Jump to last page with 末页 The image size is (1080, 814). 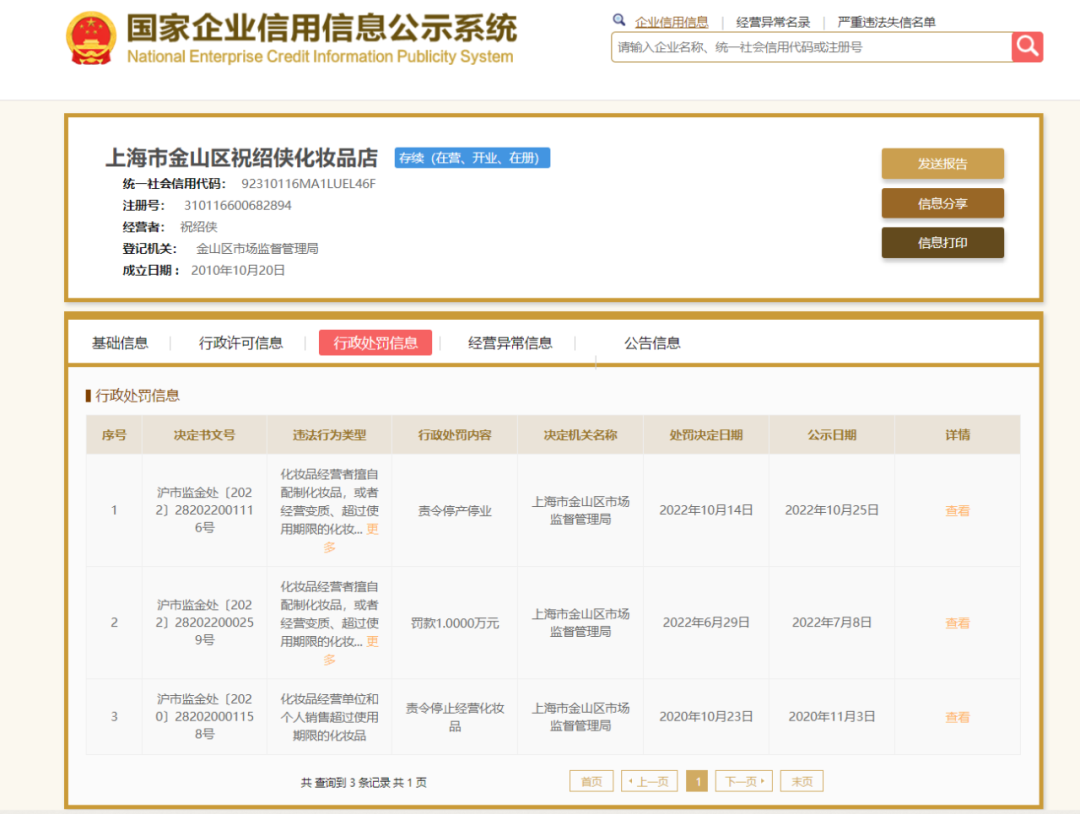[802, 781]
